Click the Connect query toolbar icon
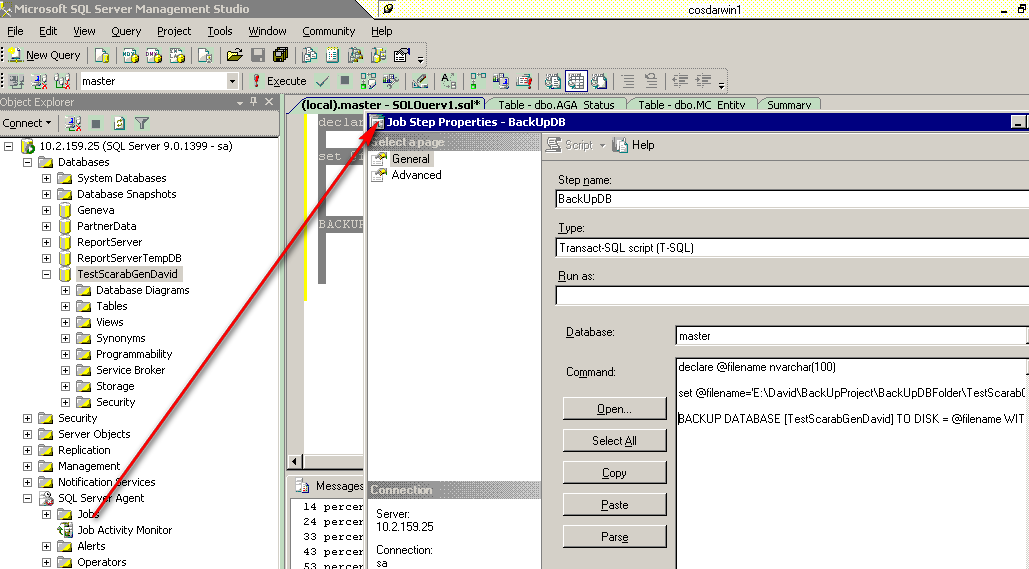The image size is (1029, 569). pos(17,81)
